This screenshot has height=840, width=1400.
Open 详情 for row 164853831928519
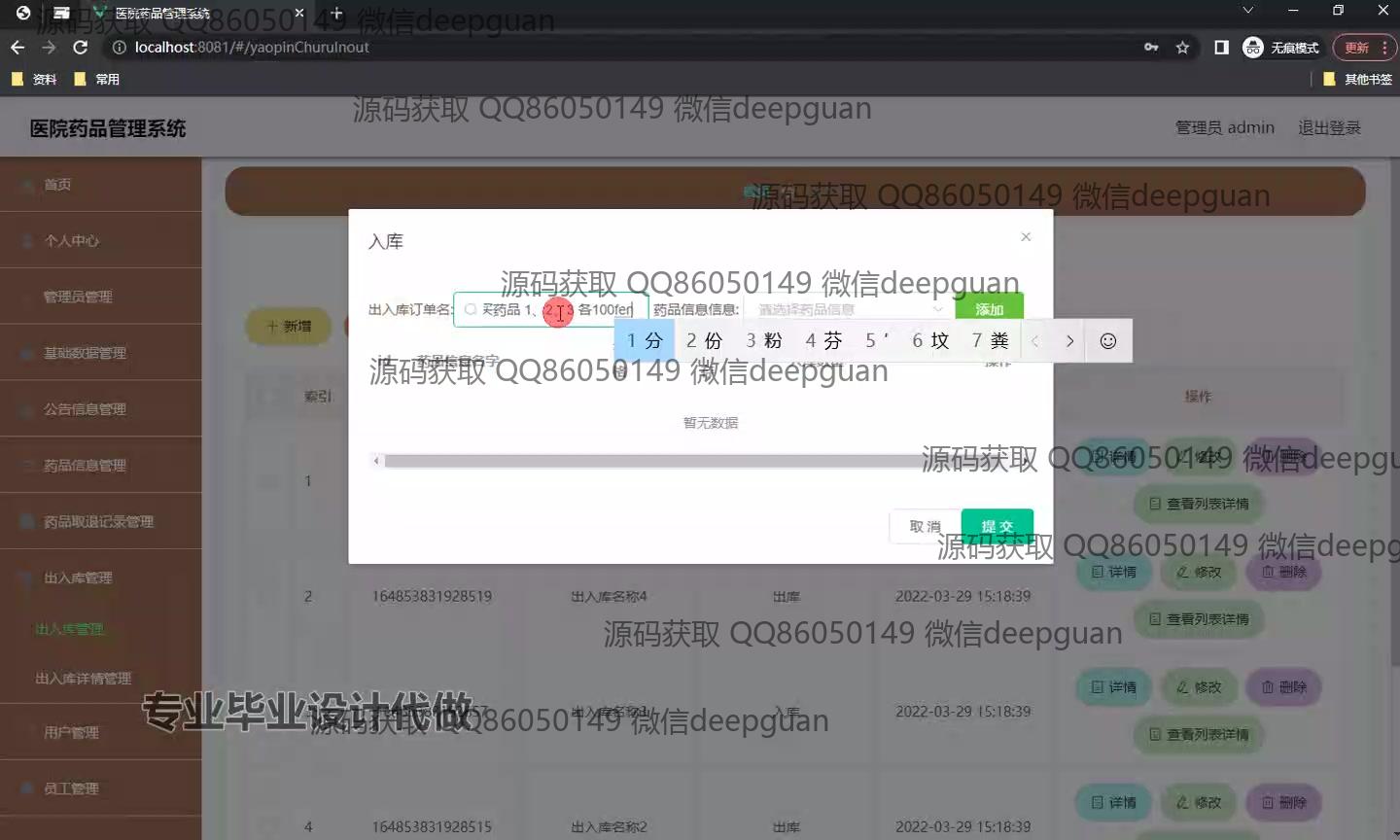pos(1113,572)
